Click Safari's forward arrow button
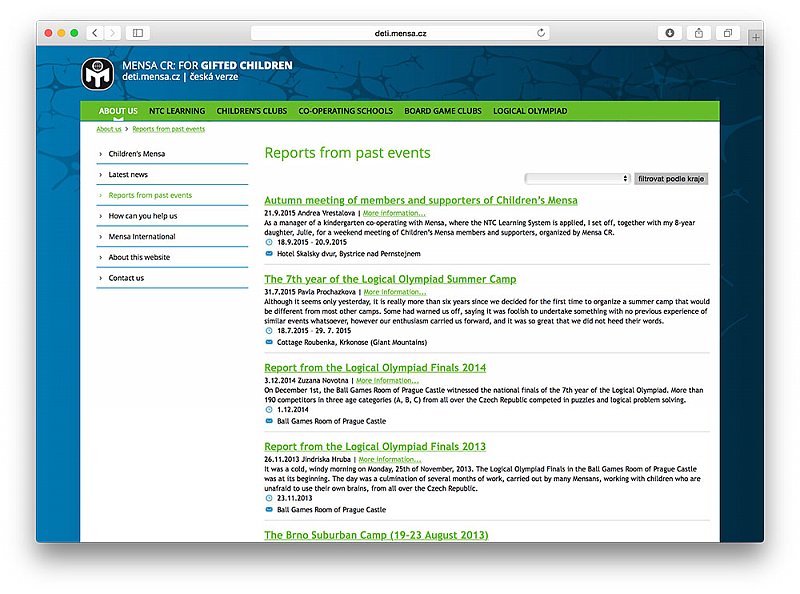This screenshot has height=594, width=800. point(112,33)
